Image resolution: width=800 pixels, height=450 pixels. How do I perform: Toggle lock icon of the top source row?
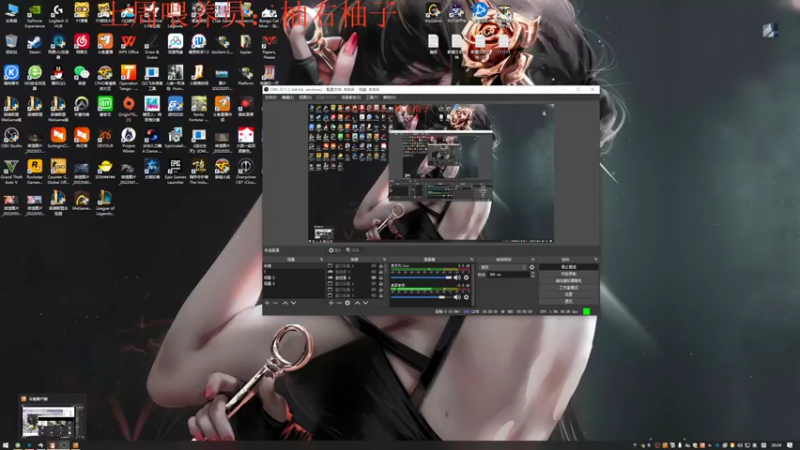[381, 266]
